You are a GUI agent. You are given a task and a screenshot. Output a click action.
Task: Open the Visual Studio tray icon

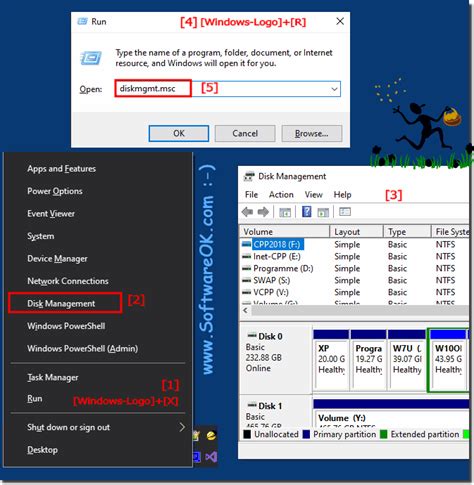click(211, 457)
